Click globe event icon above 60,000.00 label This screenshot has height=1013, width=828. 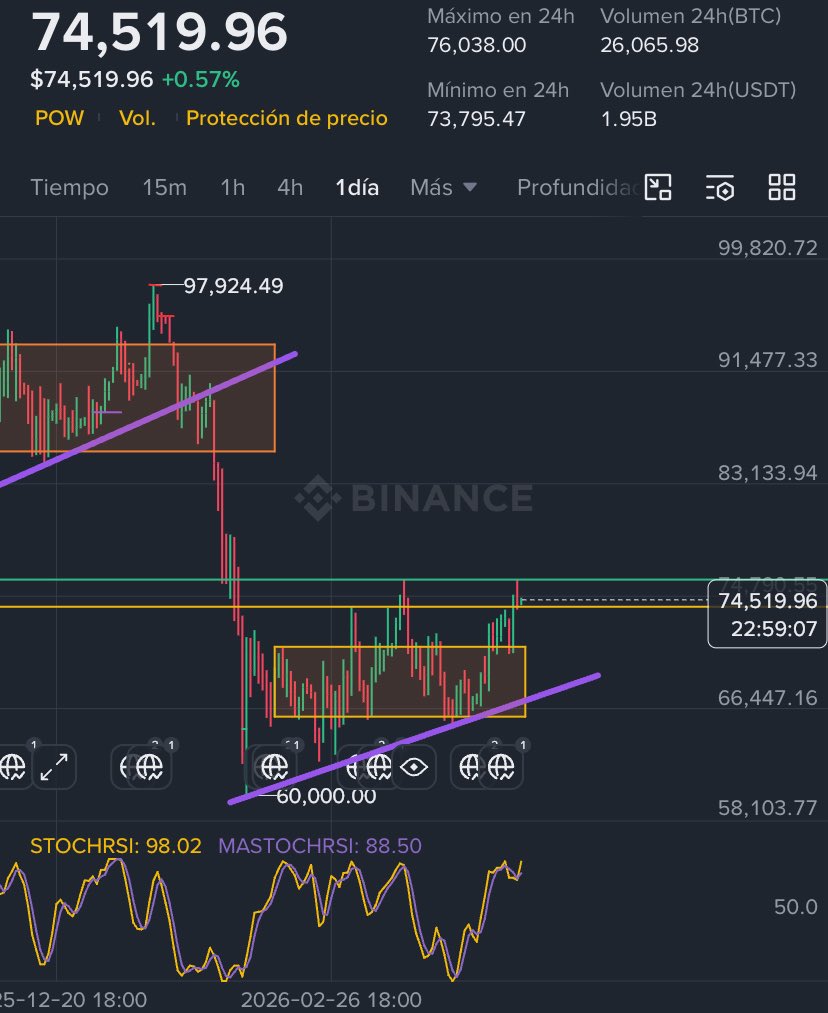pos(272,767)
